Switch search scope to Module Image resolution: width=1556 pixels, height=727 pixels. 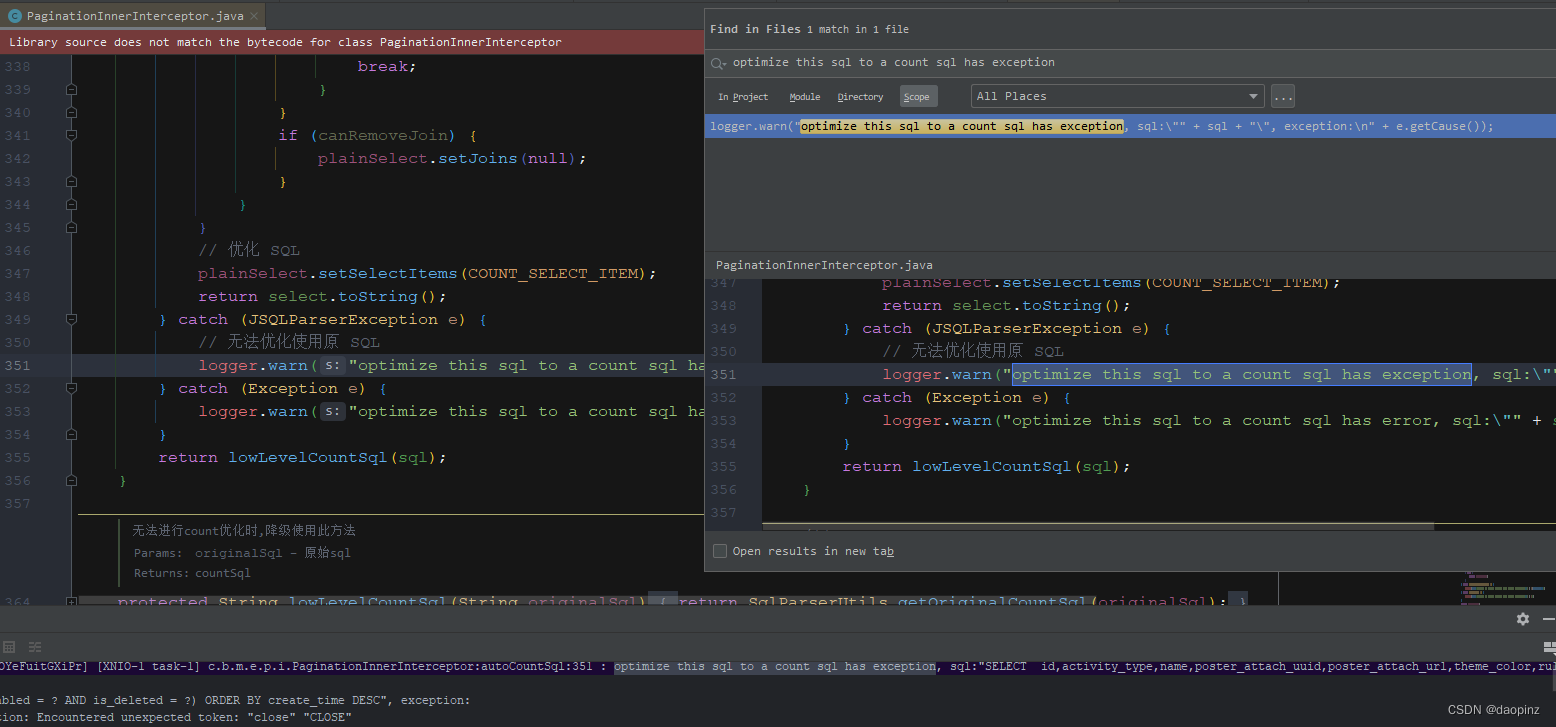pos(804,97)
